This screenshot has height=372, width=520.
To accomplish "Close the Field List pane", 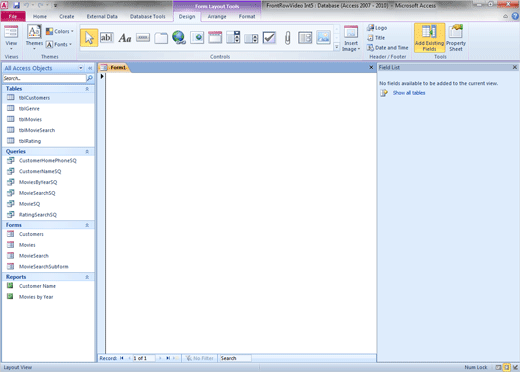I will pyautogui.click(x=515, y=67).
